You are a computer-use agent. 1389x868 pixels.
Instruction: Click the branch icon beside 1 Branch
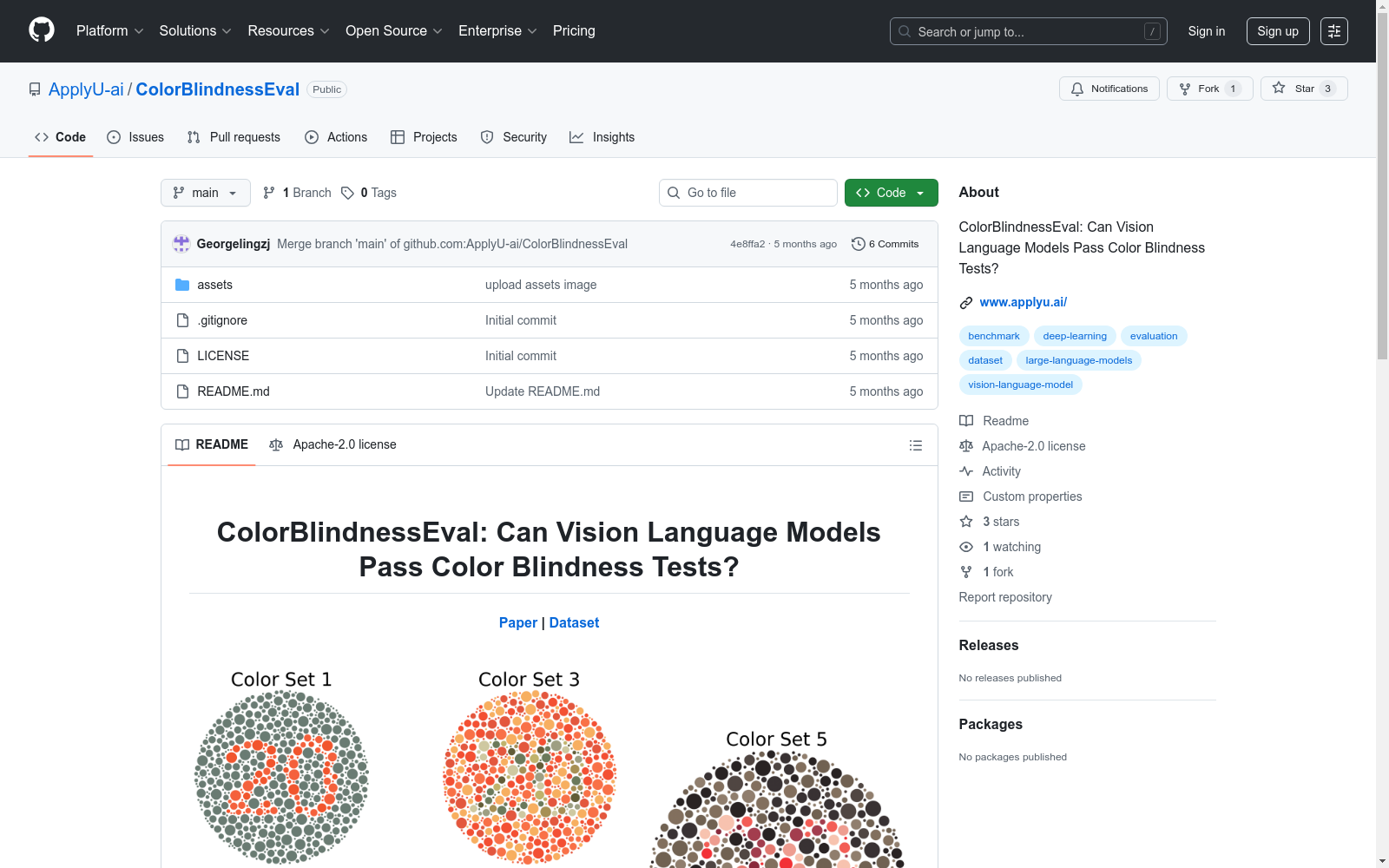pos(269,193)
